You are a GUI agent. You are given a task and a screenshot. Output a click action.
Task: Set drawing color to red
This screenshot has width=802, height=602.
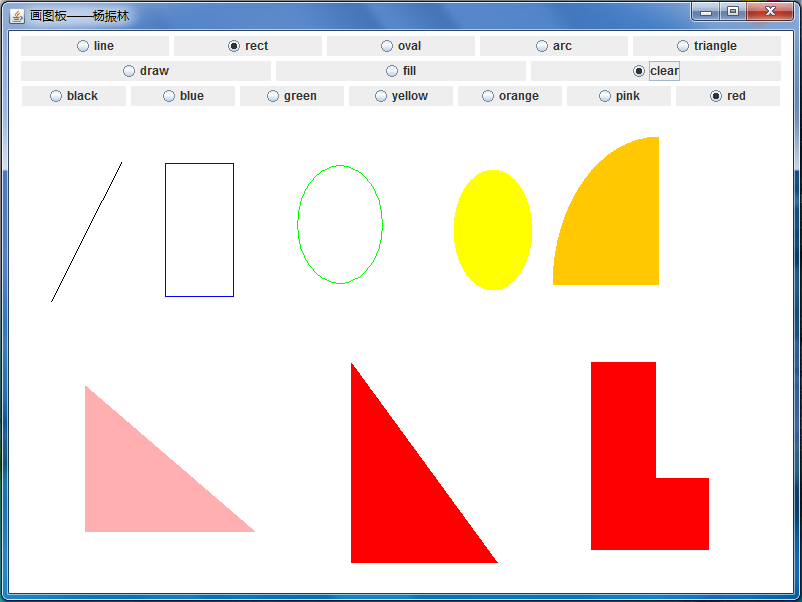point(728,96)
